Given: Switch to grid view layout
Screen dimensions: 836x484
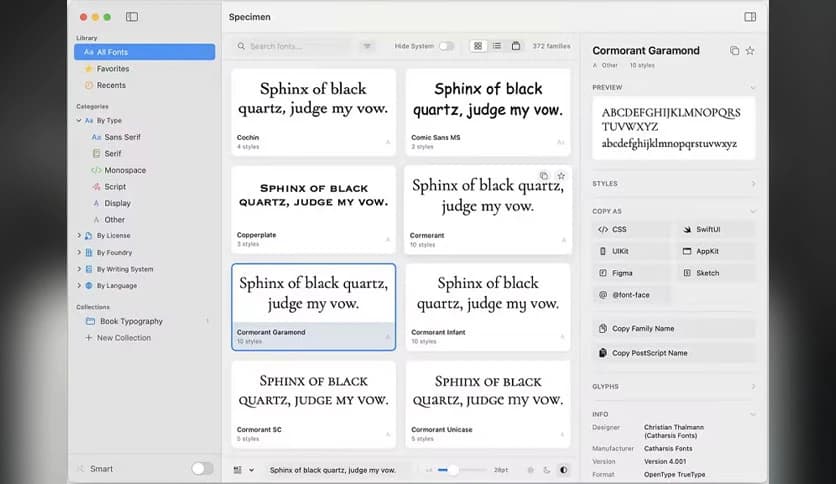Looking at the screenshot, I should click(478, 46).
